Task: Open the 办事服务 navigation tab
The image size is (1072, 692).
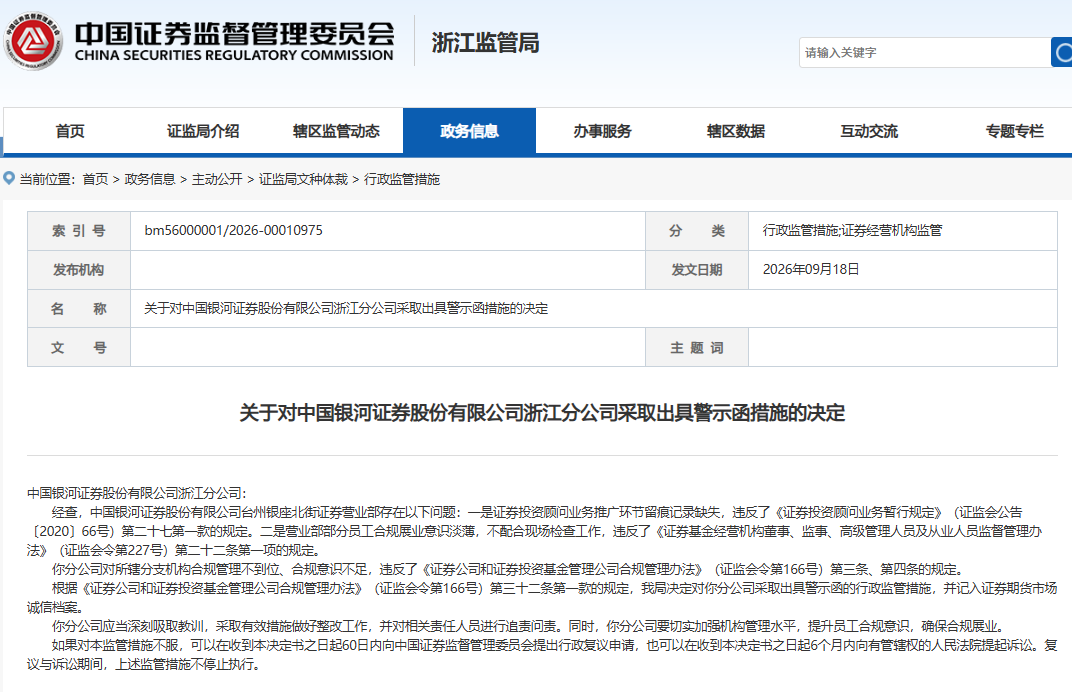Action: click(602, 131)
